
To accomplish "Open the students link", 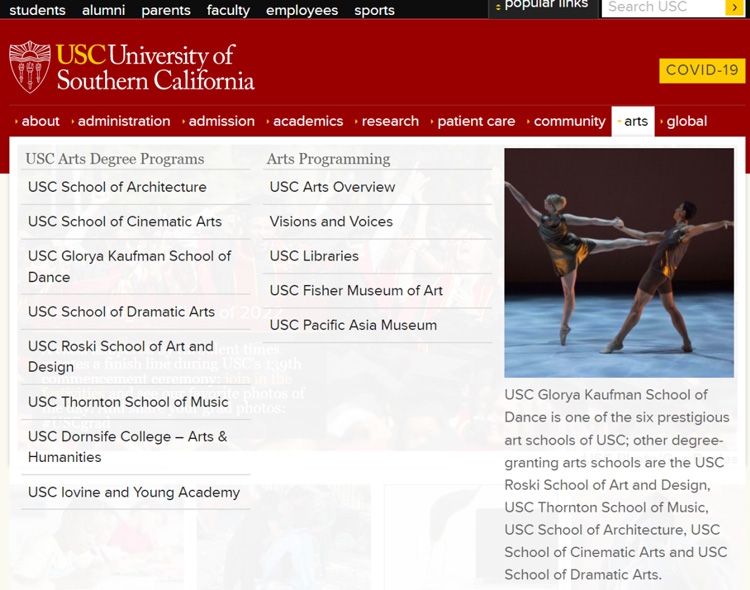I will tap(37, 10).
